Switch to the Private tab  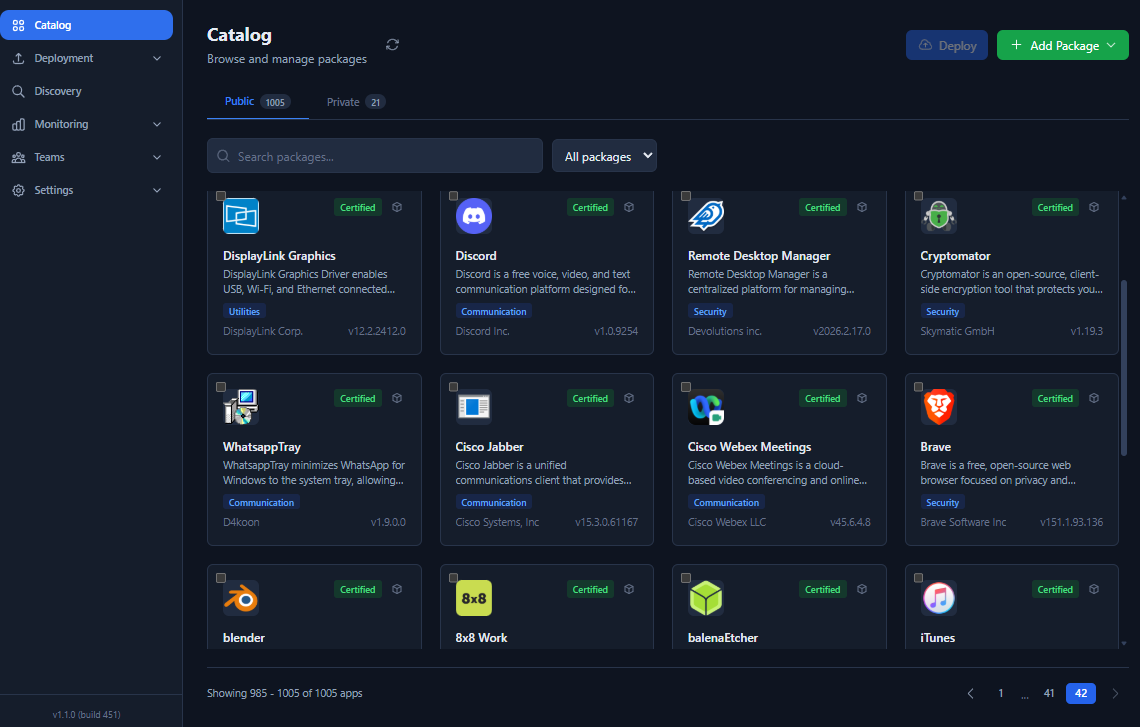[356, 102]
